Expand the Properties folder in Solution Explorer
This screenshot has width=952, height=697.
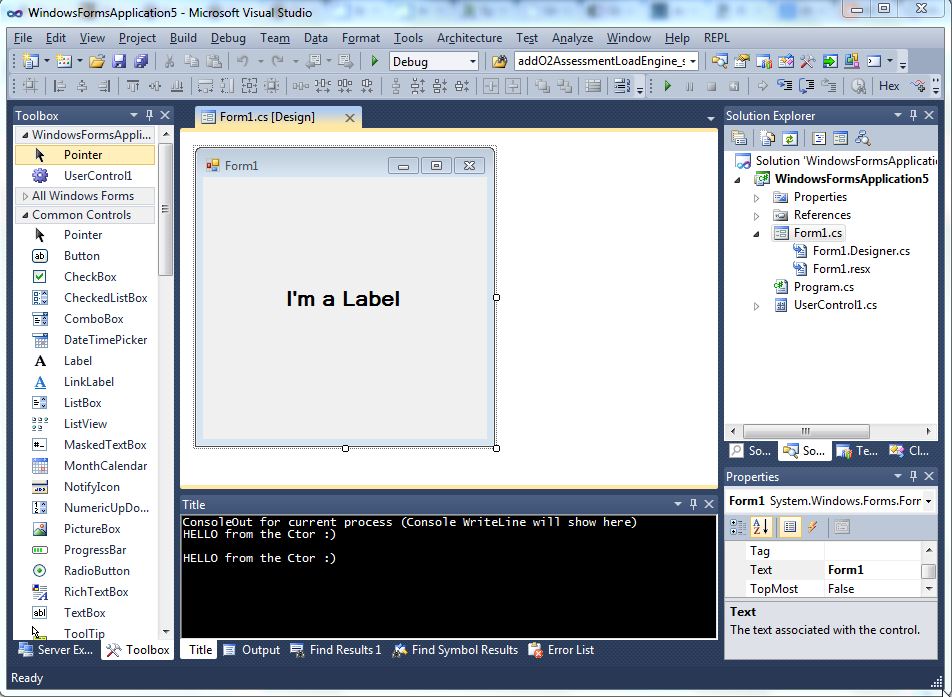pos(756,198)
